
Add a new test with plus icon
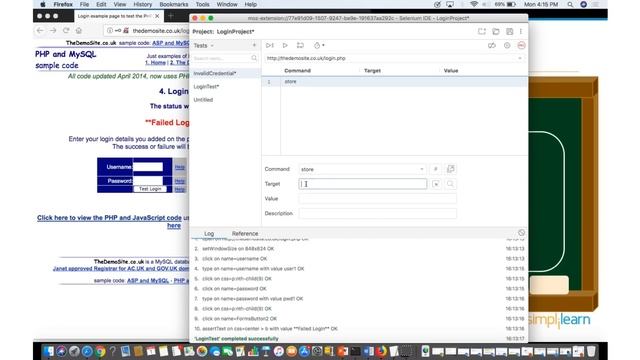click(x=254, y=45)
